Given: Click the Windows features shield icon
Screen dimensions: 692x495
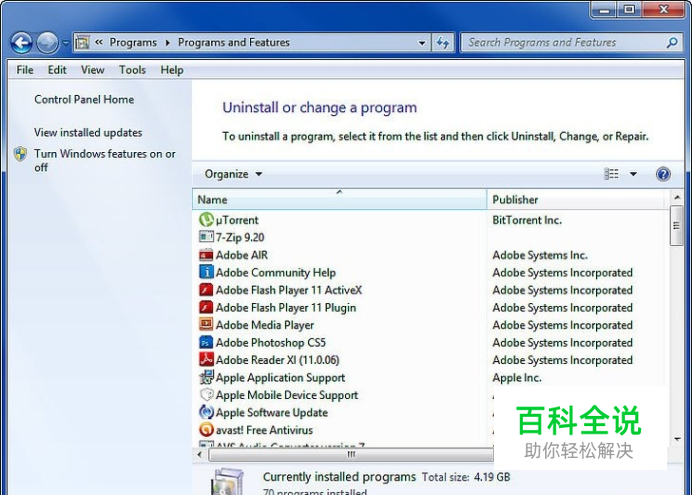Looking at the screenshot, I should (20, 154).
